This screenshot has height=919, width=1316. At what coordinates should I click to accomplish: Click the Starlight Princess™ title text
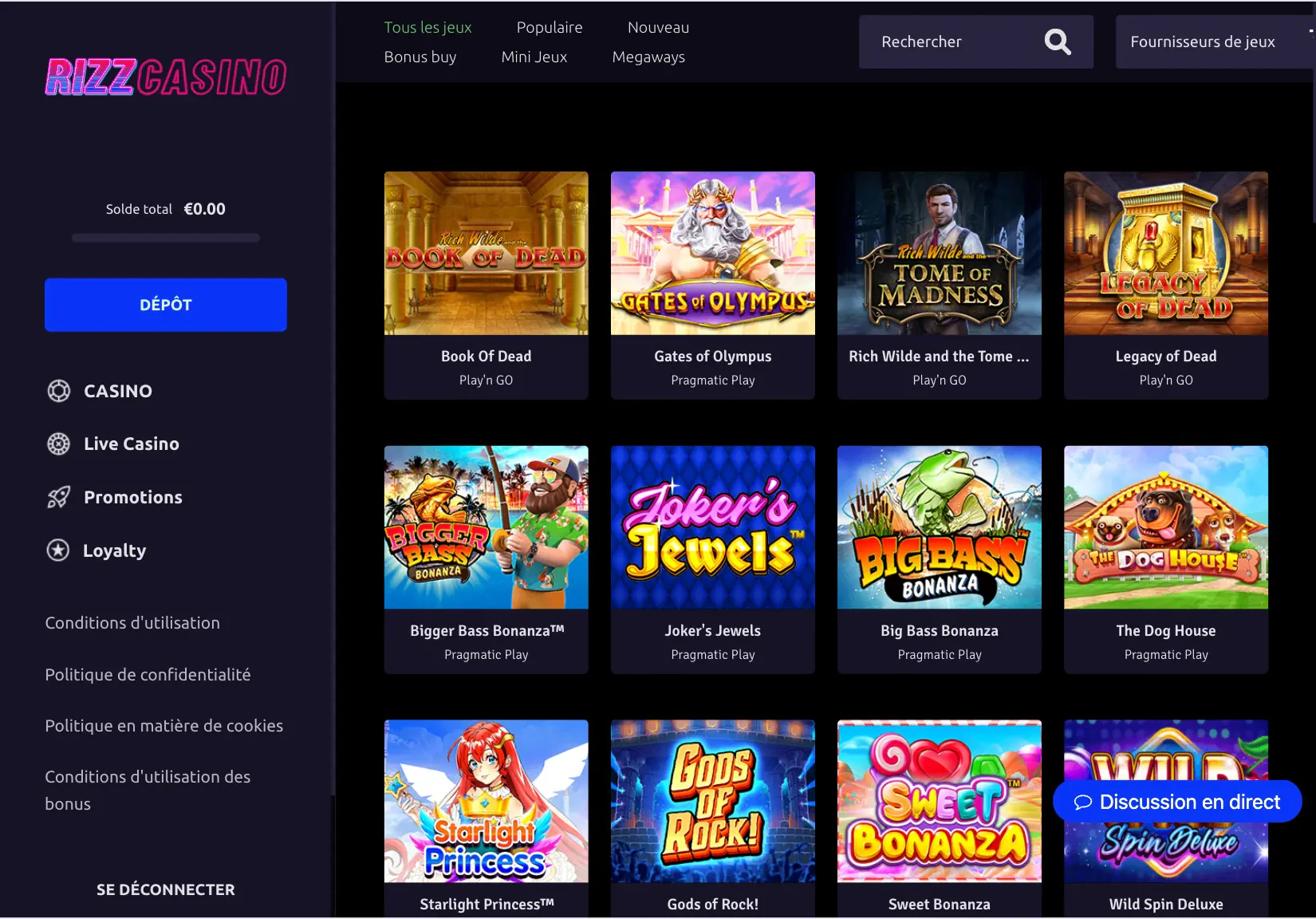click(487, 905)
